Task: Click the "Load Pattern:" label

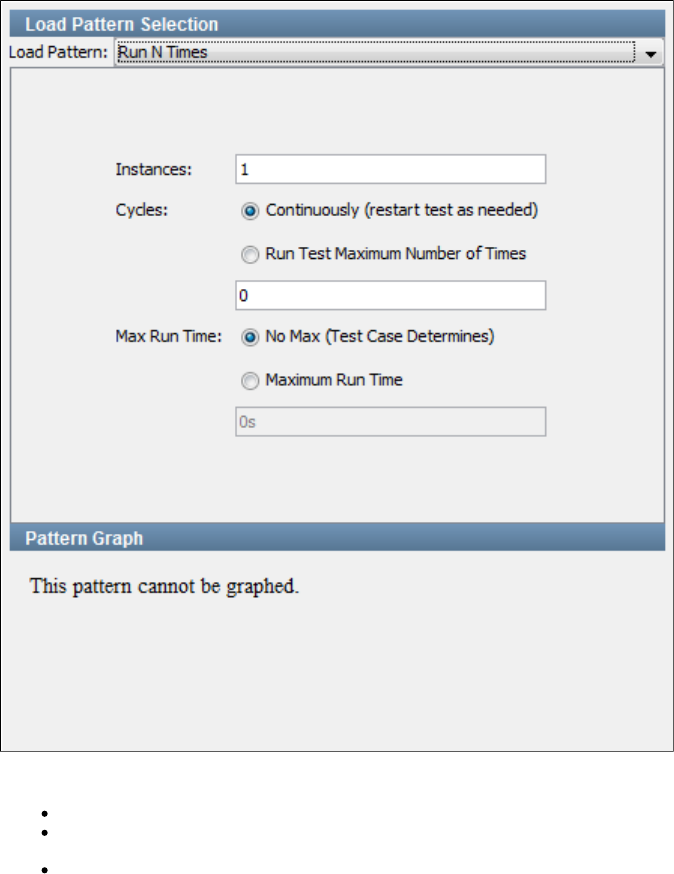Action: coord(59,53)
